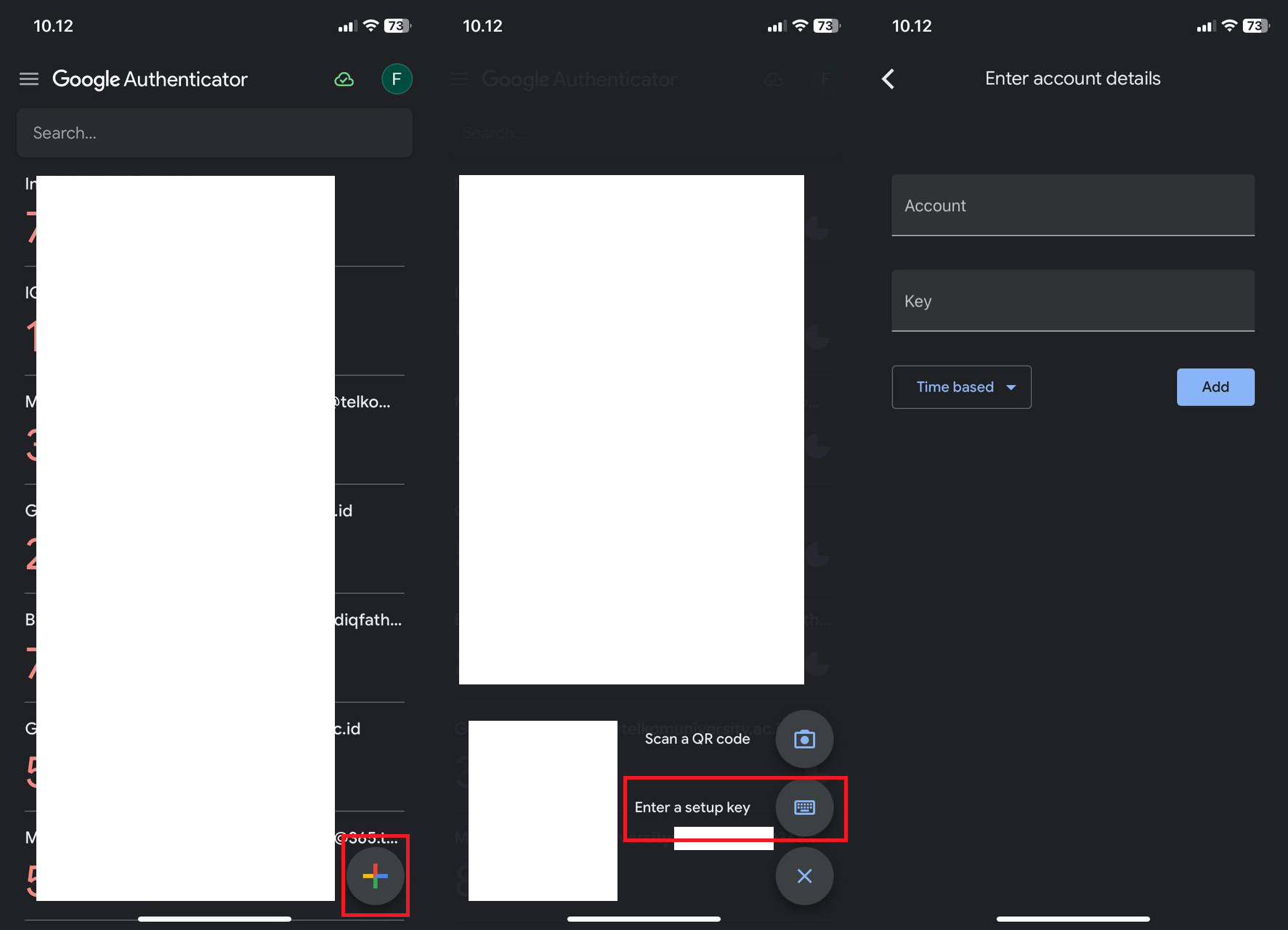Focus the Key input field
This screenshot has height=930, width=1288.
[x=1072, y=301]
